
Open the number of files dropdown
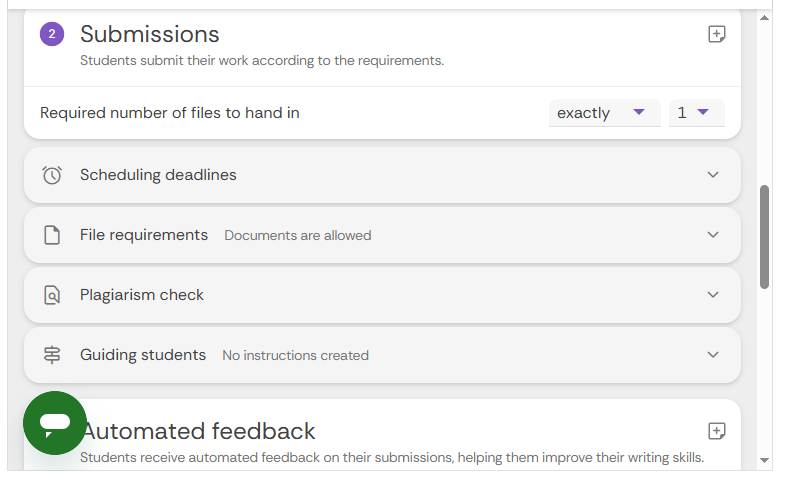pyautogui.click(x=695, y=113)
